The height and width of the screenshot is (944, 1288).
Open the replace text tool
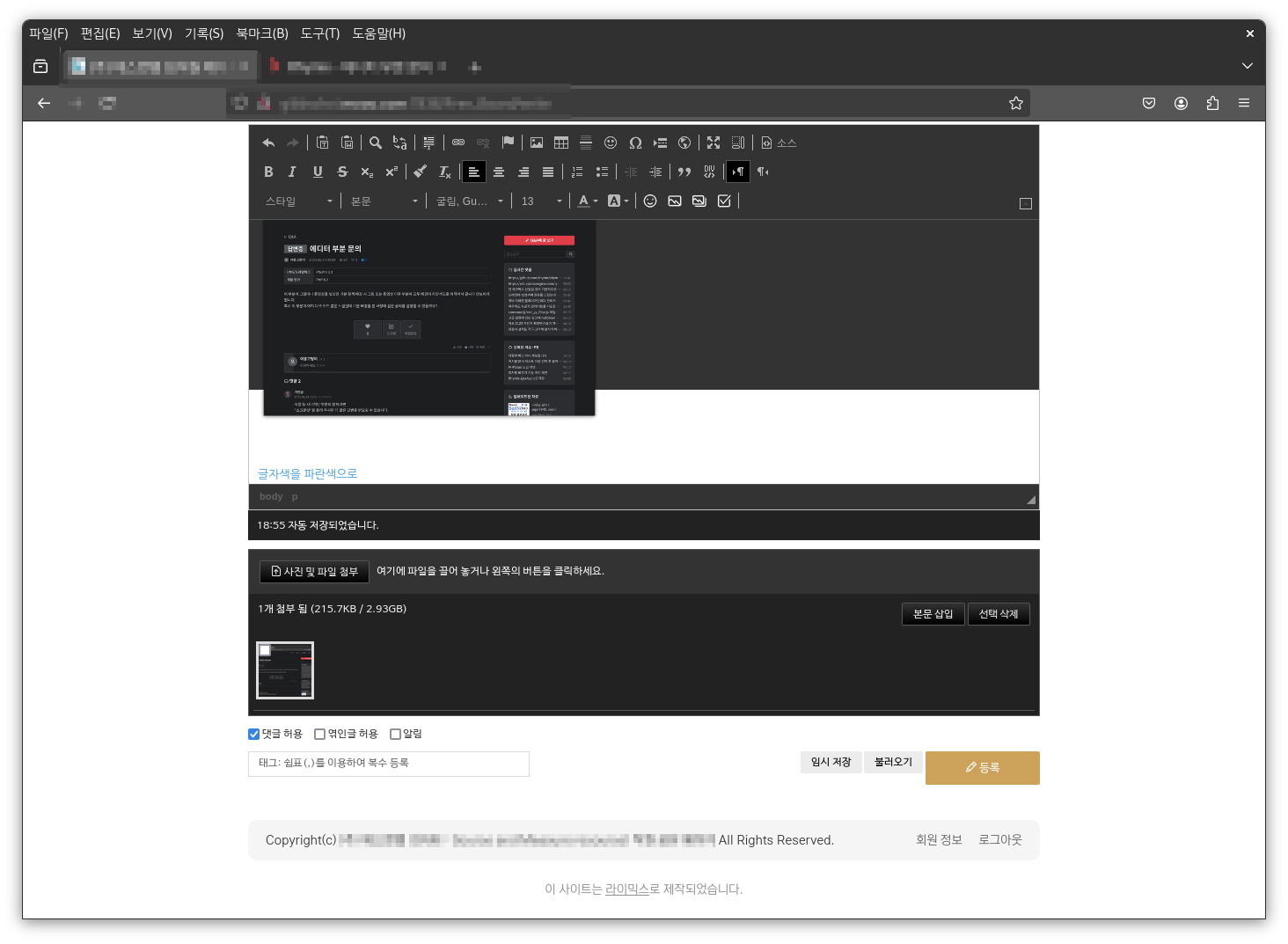pyautogui.click(x=400, y=143)
